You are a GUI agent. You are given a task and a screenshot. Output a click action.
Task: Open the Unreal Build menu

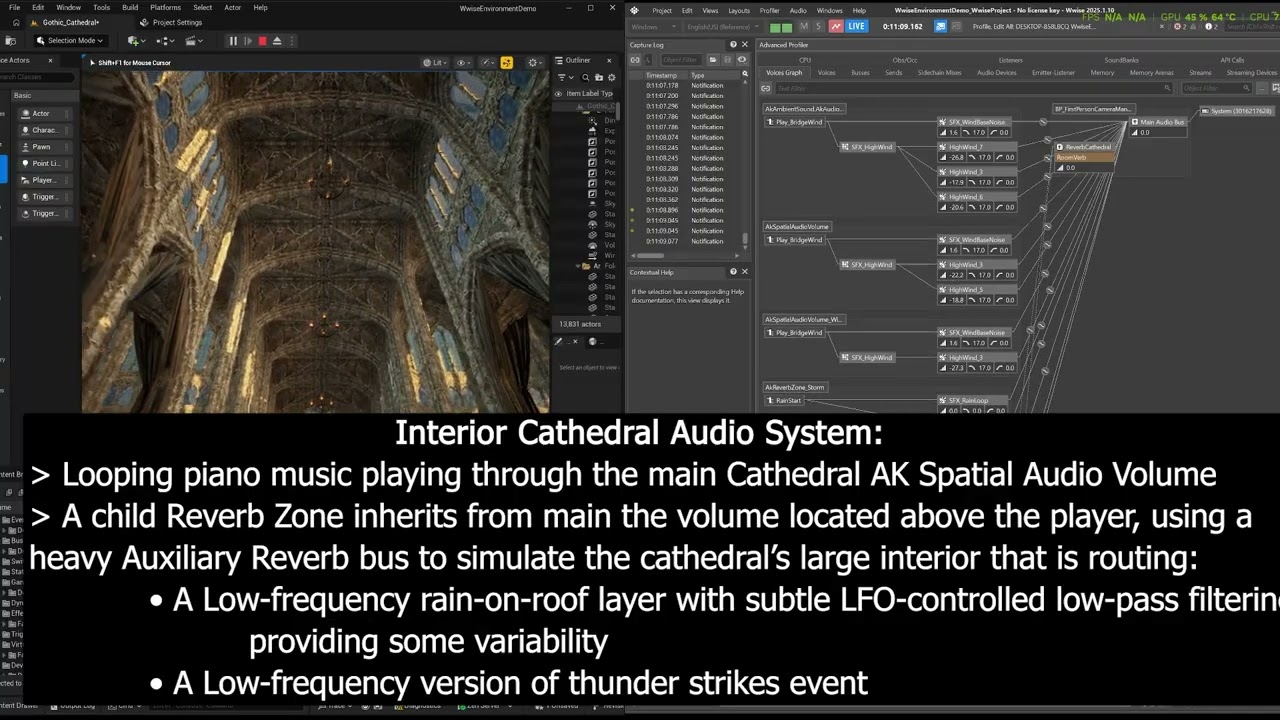coord(130,8)
